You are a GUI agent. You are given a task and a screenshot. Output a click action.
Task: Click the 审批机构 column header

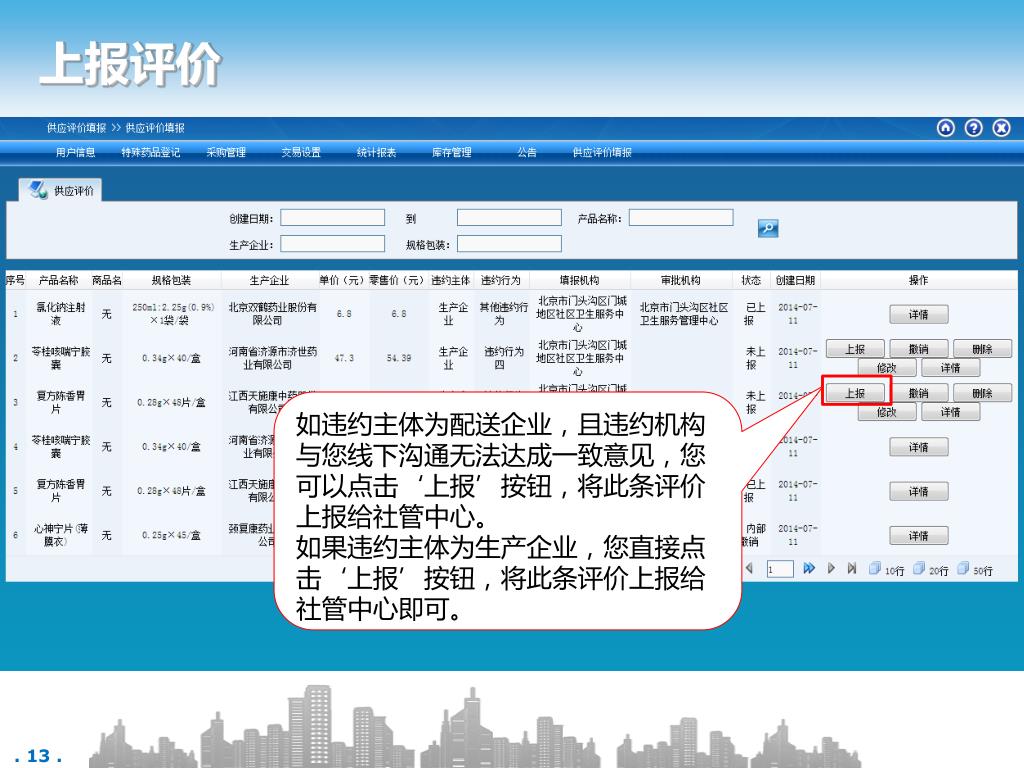tap(680, 280)
